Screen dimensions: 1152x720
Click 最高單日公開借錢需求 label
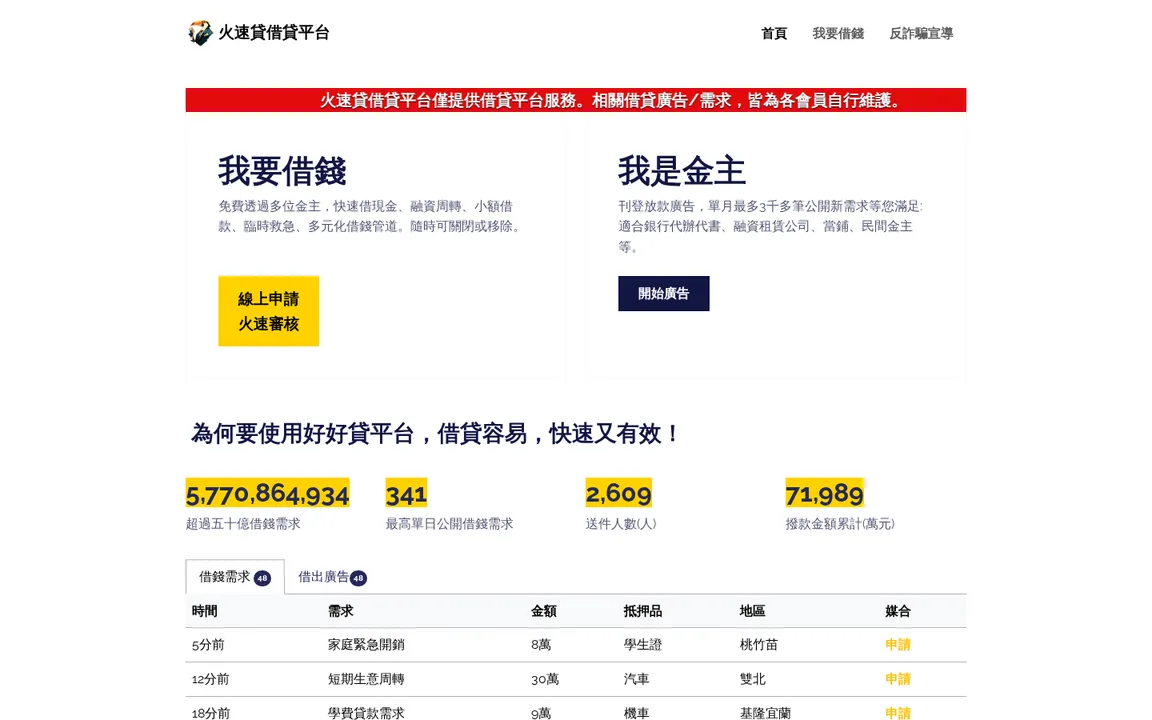449,524
